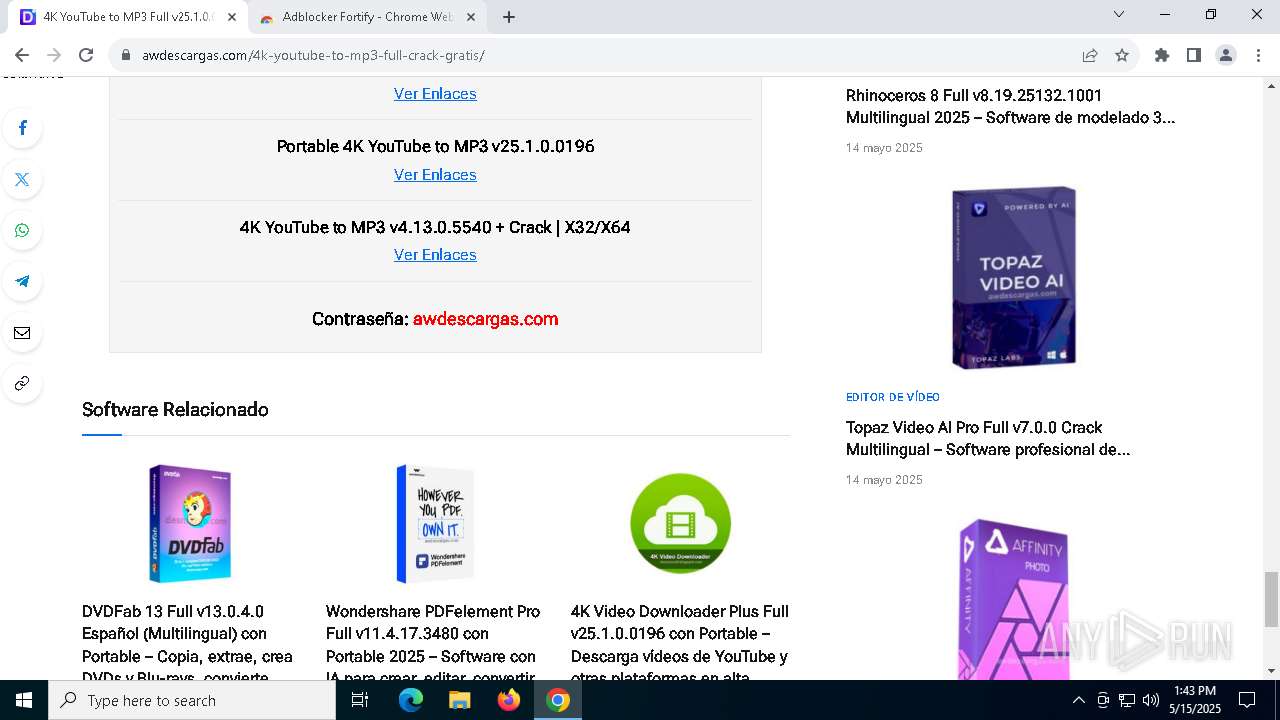Share the page via WhatsApp

point(22,231)
